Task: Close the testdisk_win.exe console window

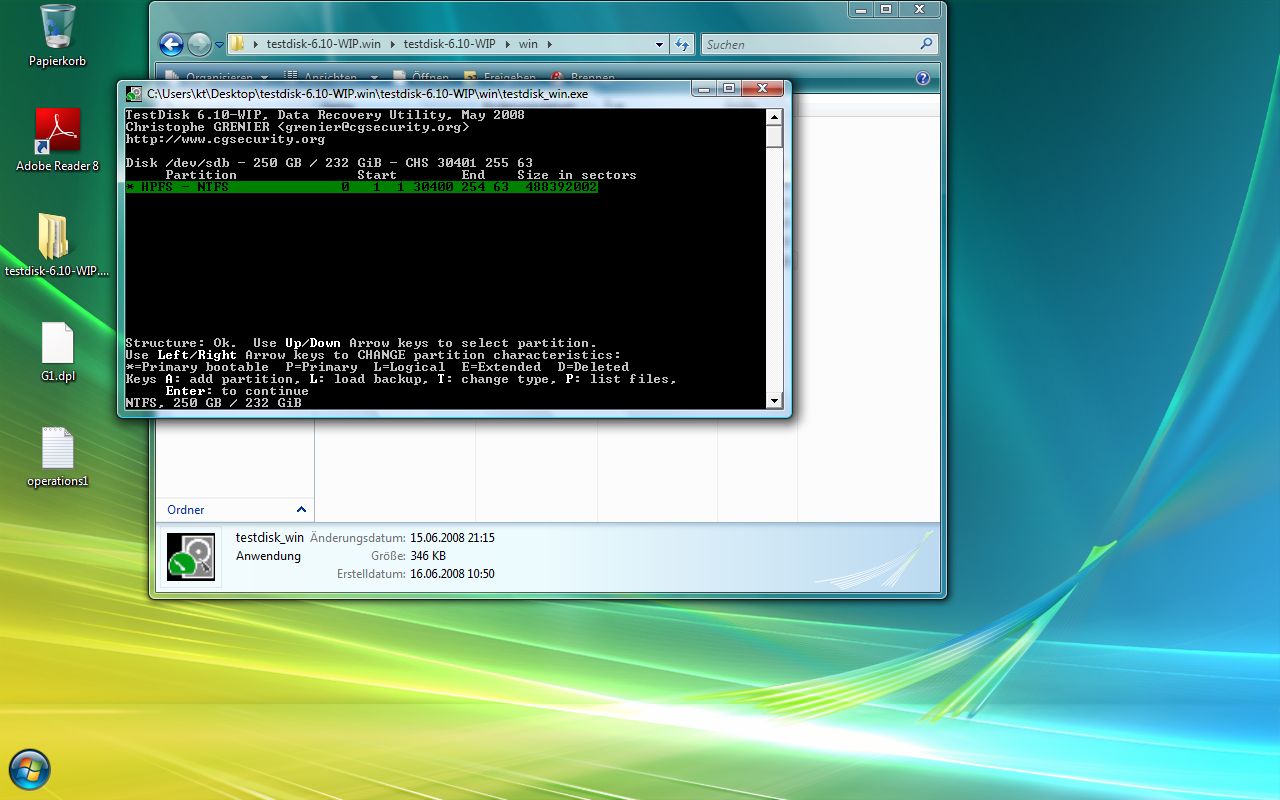Action: 763,89
